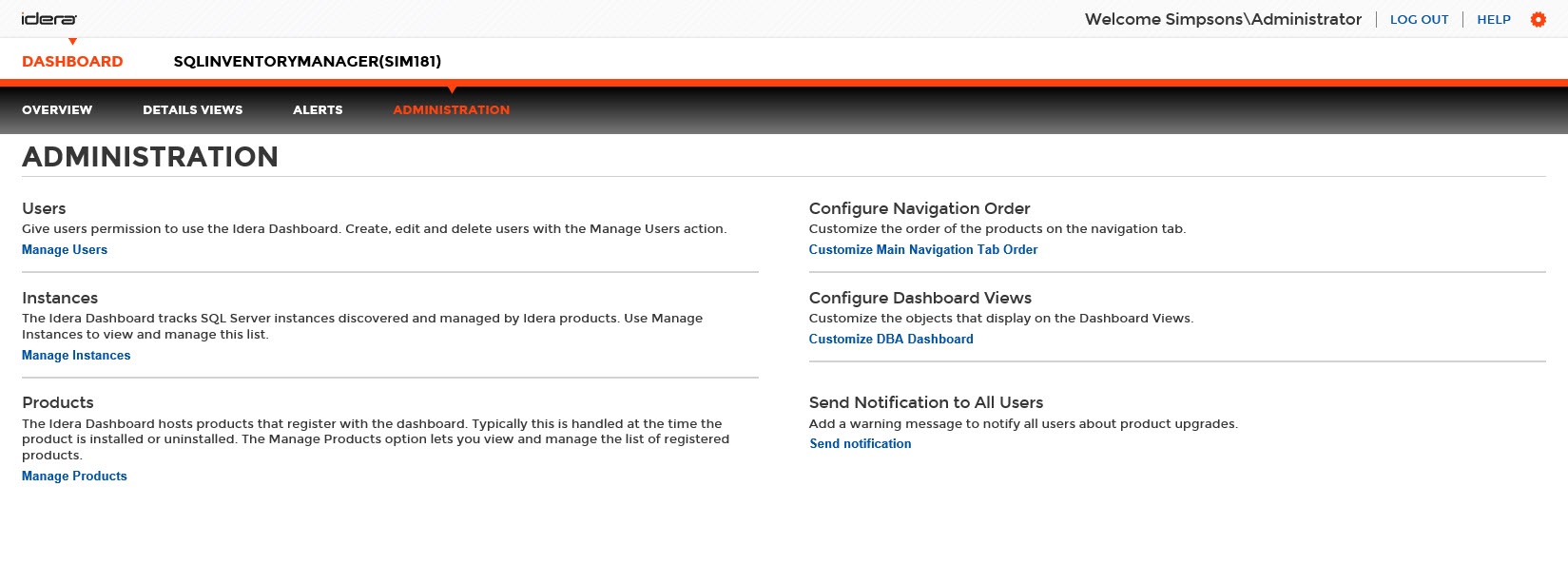Screen dimensions: 1568x584
Task: Click the Log Out link
Action: [x=1419, y=20]
